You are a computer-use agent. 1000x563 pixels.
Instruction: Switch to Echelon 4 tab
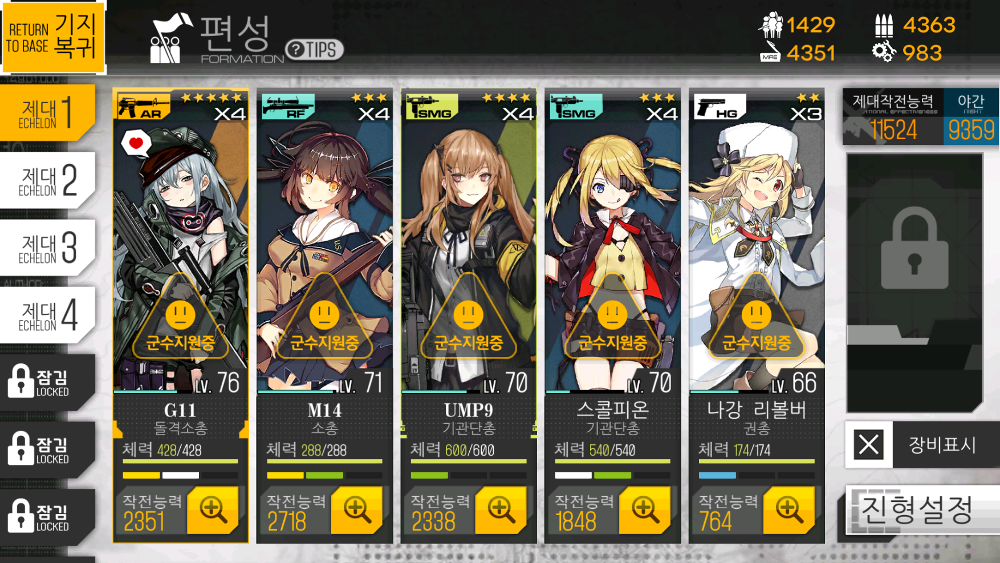click(48, 315)
